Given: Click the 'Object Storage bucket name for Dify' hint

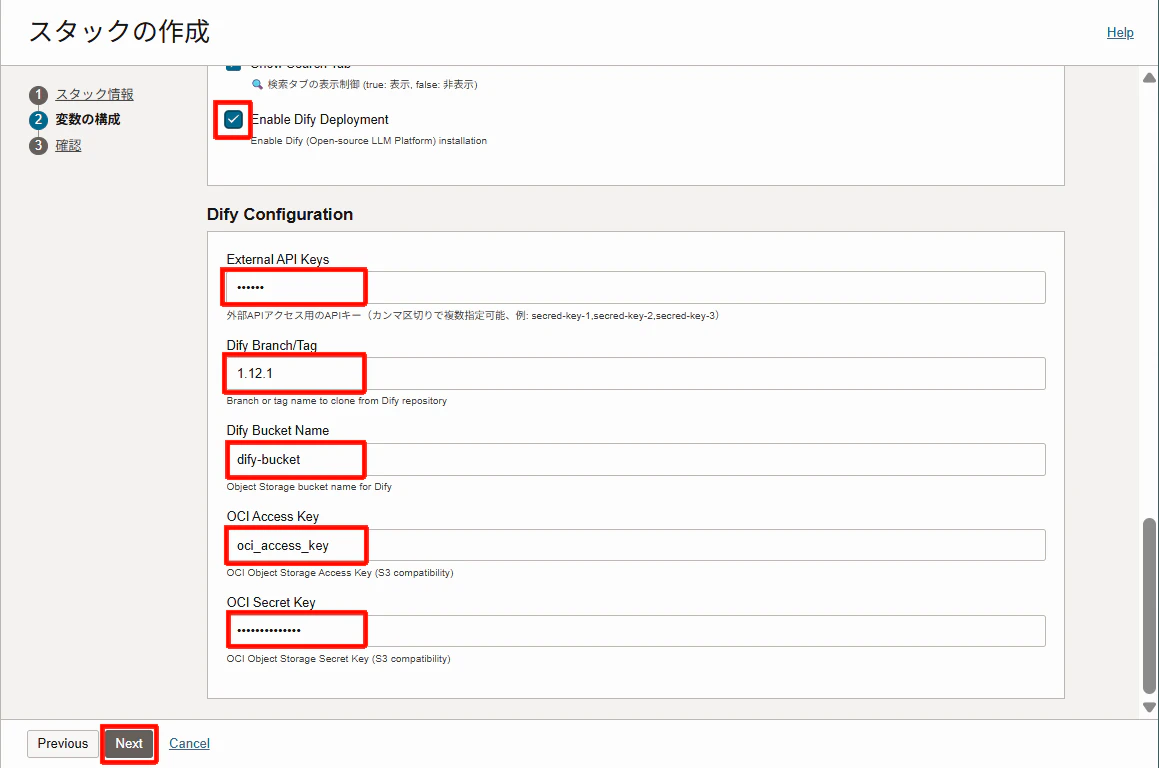Looking at the screenshot, I should (x=309, y=486).
